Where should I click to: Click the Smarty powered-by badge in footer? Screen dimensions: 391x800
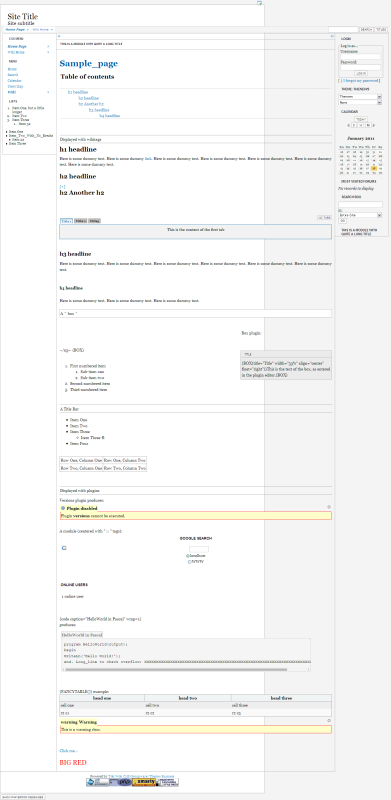[144, 782]
